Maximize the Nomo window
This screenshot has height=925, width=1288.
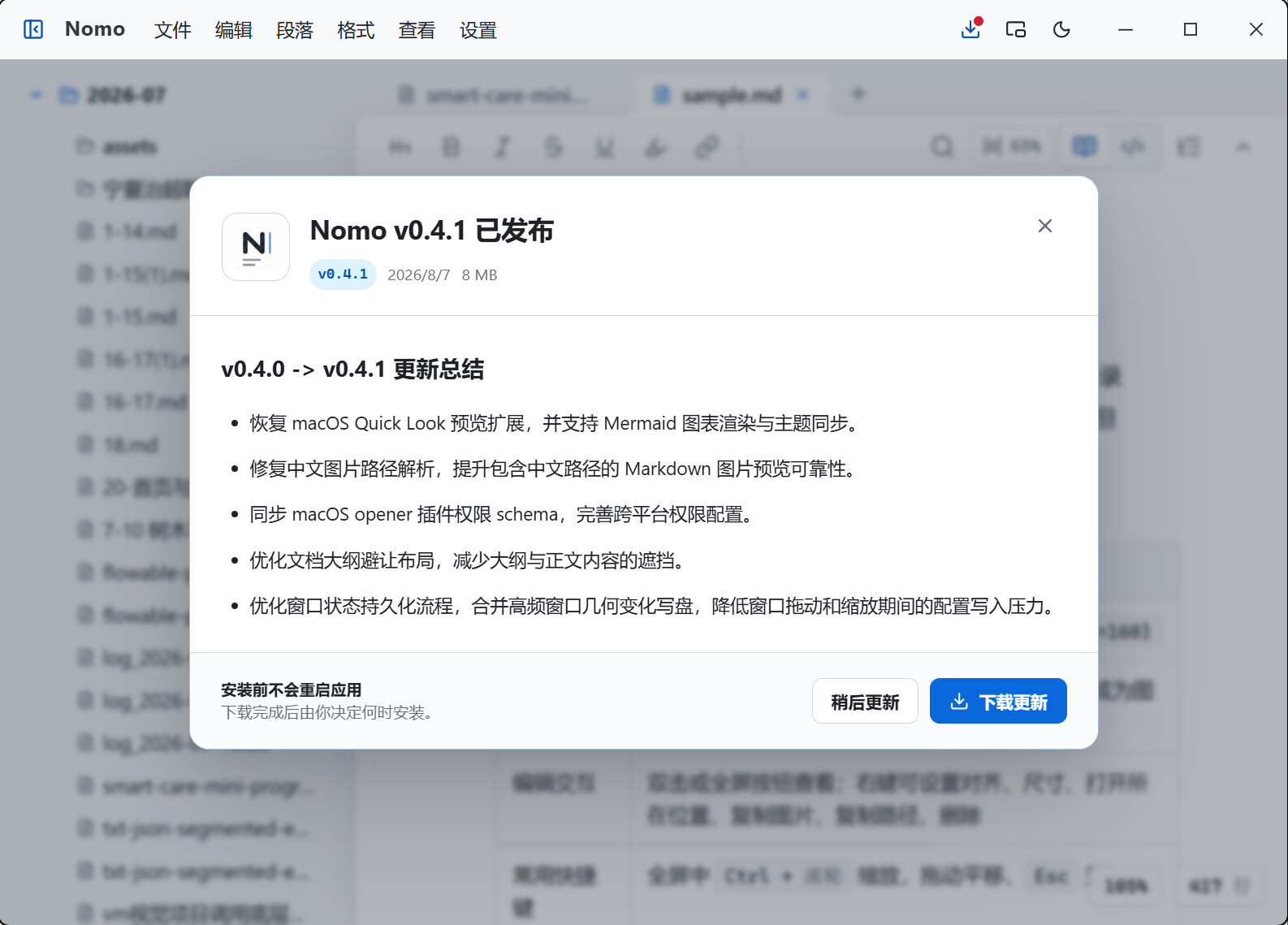click(1191, 30)
